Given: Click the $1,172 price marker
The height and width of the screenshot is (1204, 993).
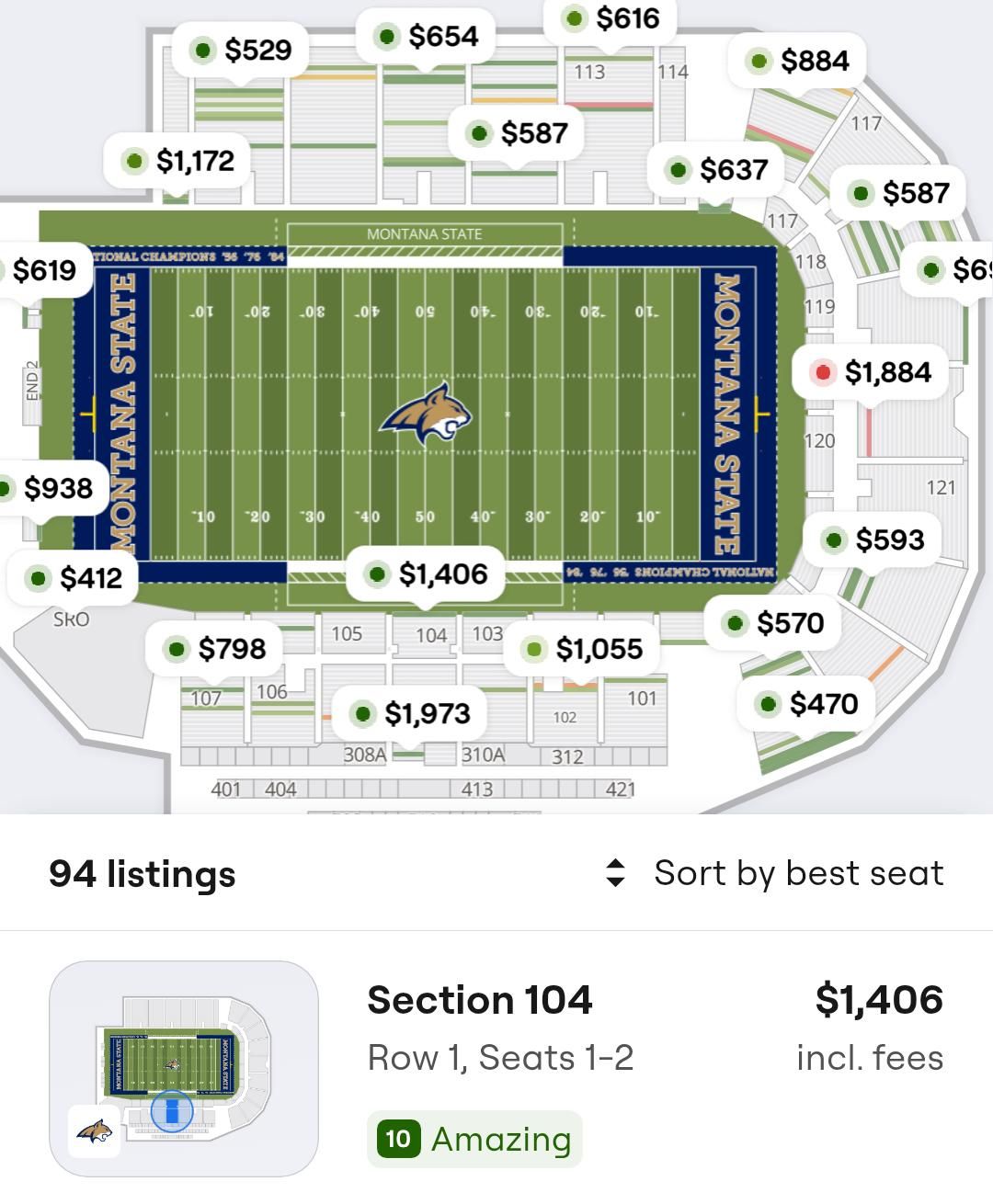Looking at the screenshot, I should (178, 161).
